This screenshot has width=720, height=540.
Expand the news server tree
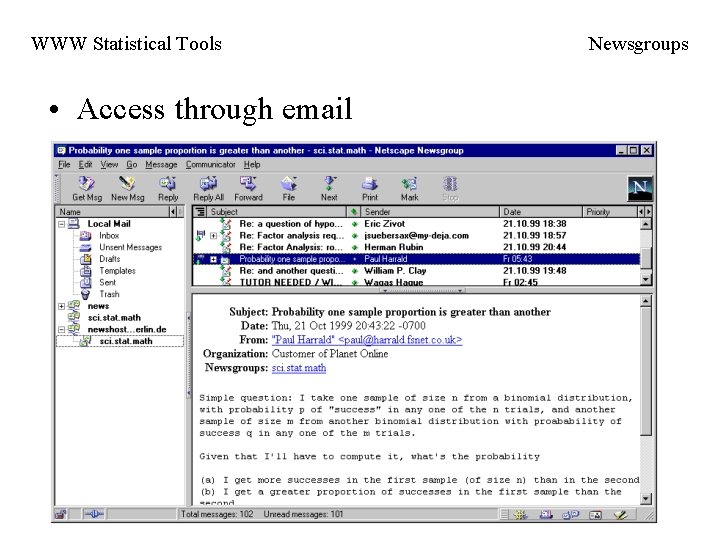(62, 306)
